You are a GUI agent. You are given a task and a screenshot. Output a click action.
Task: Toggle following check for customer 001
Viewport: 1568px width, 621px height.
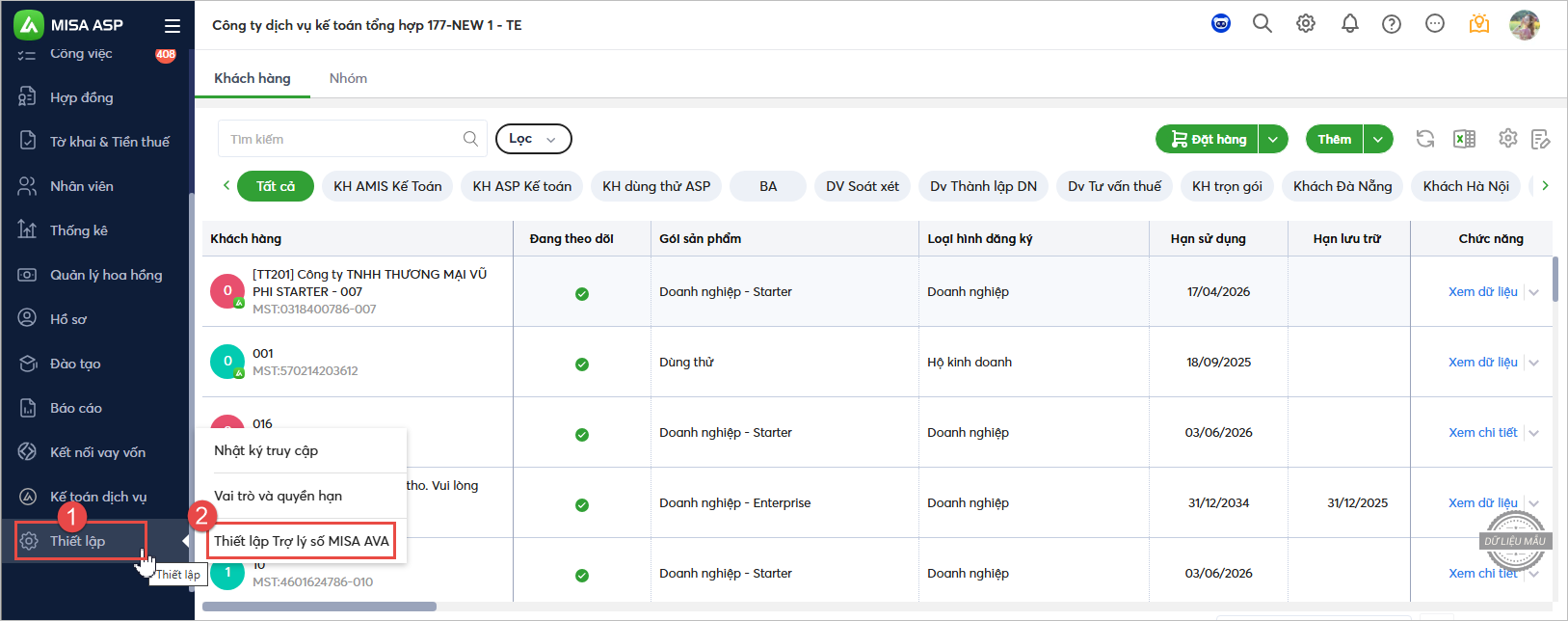click(582, 364)
